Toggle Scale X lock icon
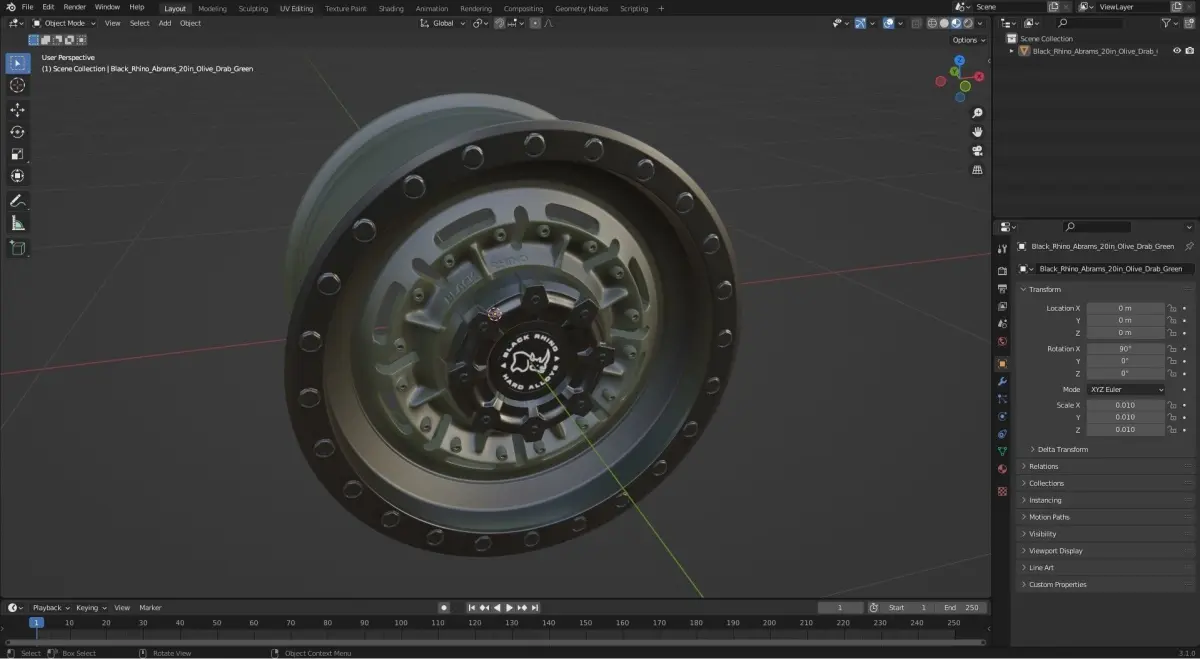Image resolution: width=1200 pixels, height=659 pixels. 1172,405
